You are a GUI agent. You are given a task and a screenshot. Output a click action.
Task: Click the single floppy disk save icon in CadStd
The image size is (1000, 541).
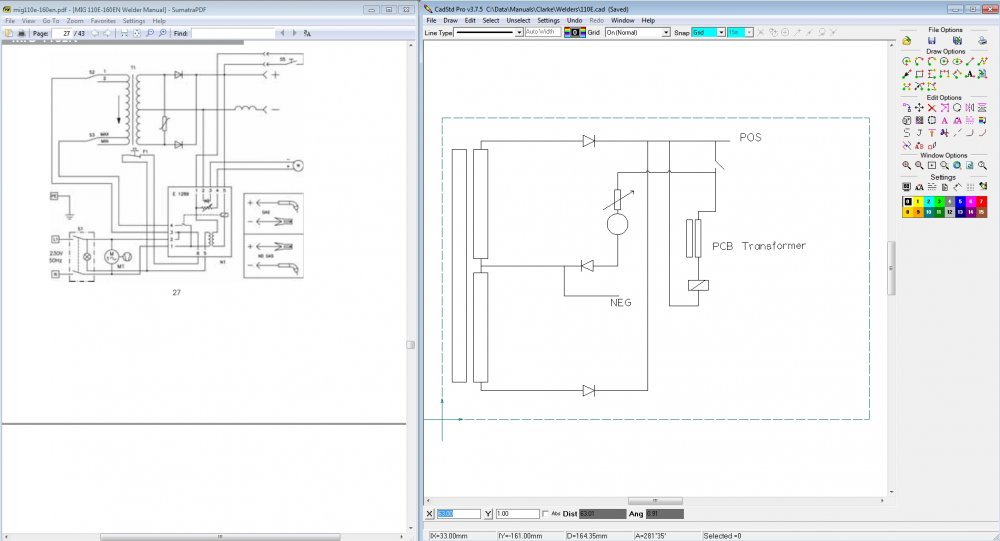click(932, 41)
